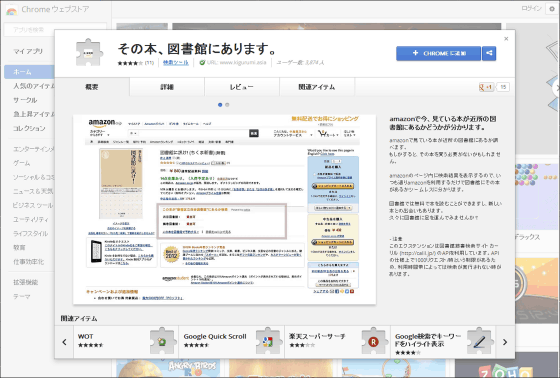
Task: Select サークル in the sidebar
Action: point(25,100)
